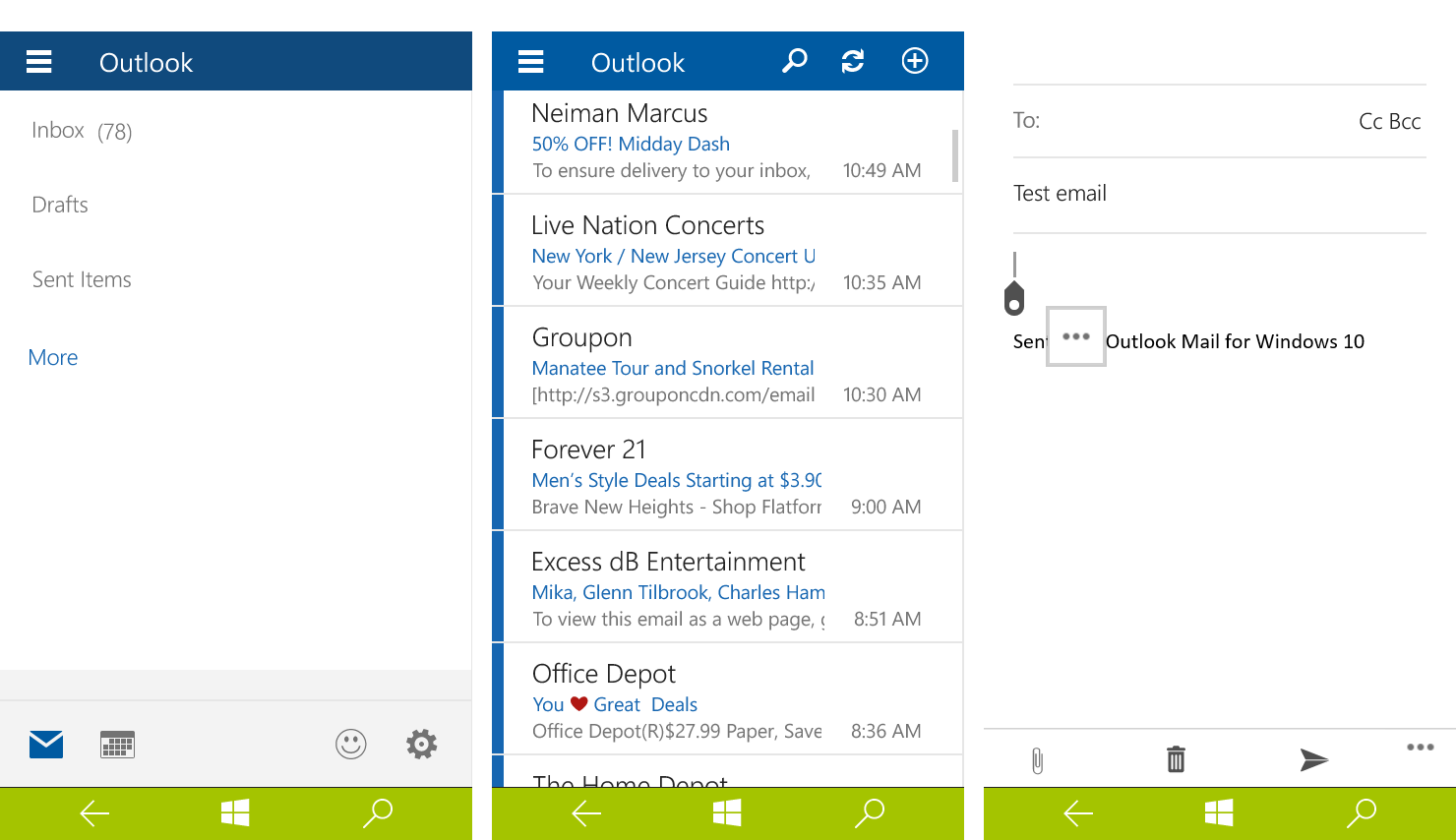Open hamburger menu in left Outlook panel
Screen dimensions: 1456x840
[x=39, y=62]
